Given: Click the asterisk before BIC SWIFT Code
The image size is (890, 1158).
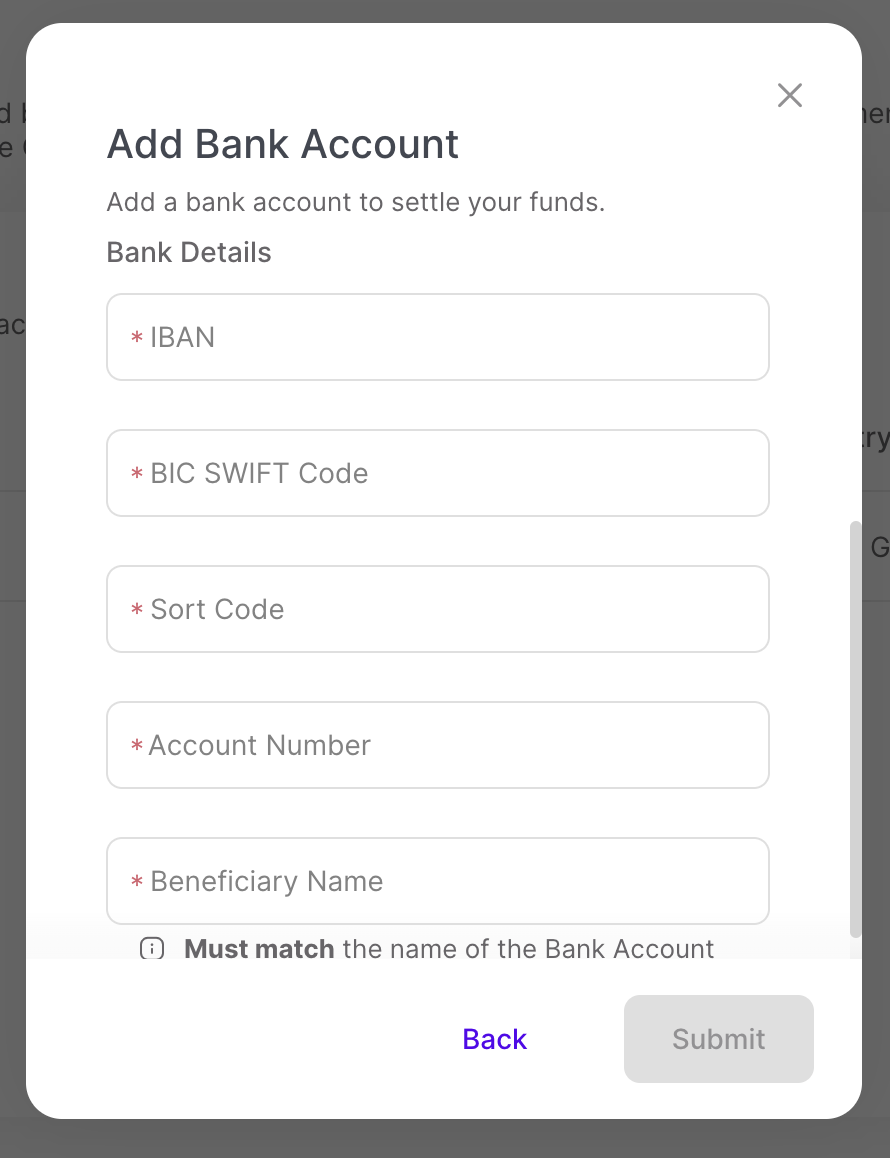Looking at the screenshot, I should (137, 474).
